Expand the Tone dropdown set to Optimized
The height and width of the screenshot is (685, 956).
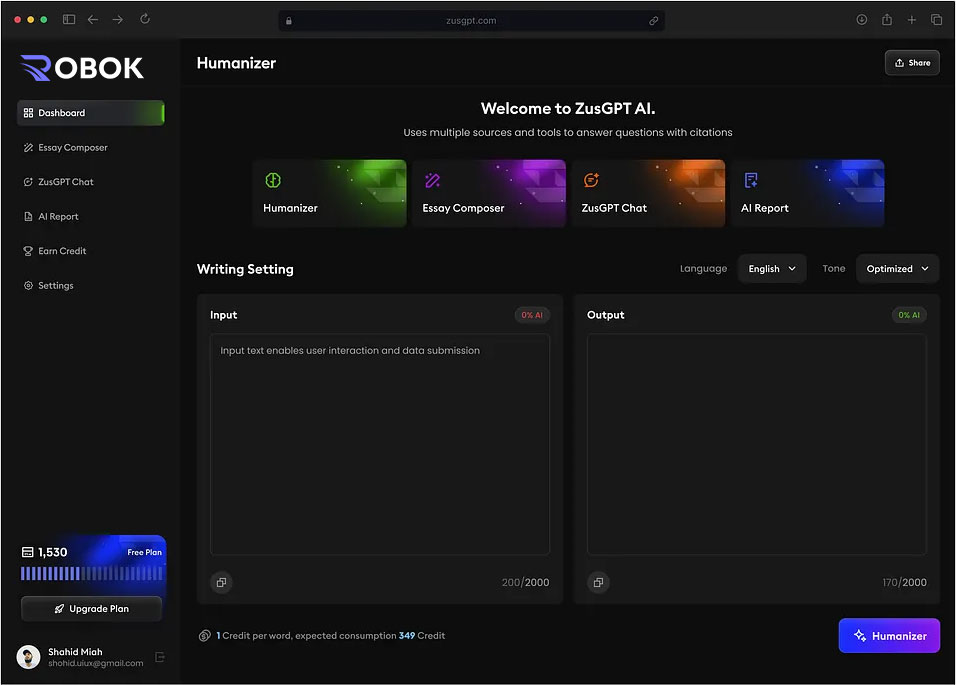[897, 269]
